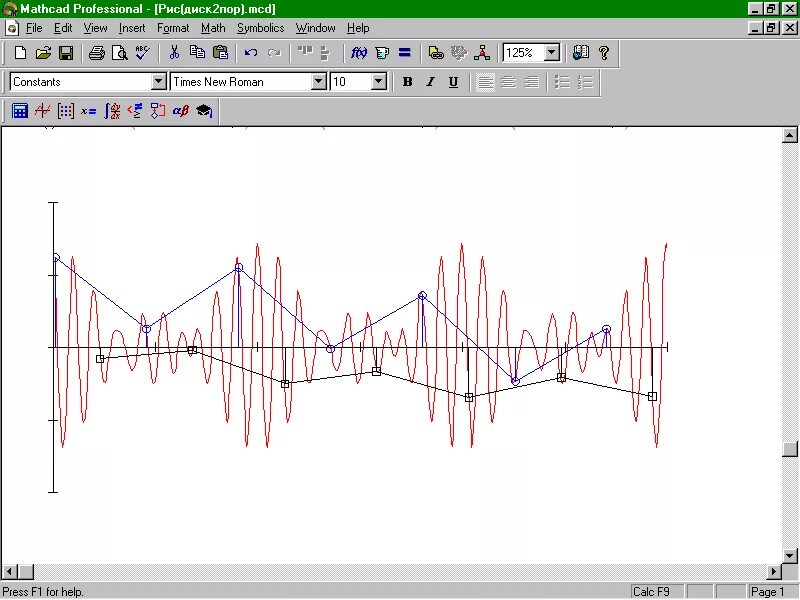Open the File menu
800x600 pixels.
tap(34, 28)
